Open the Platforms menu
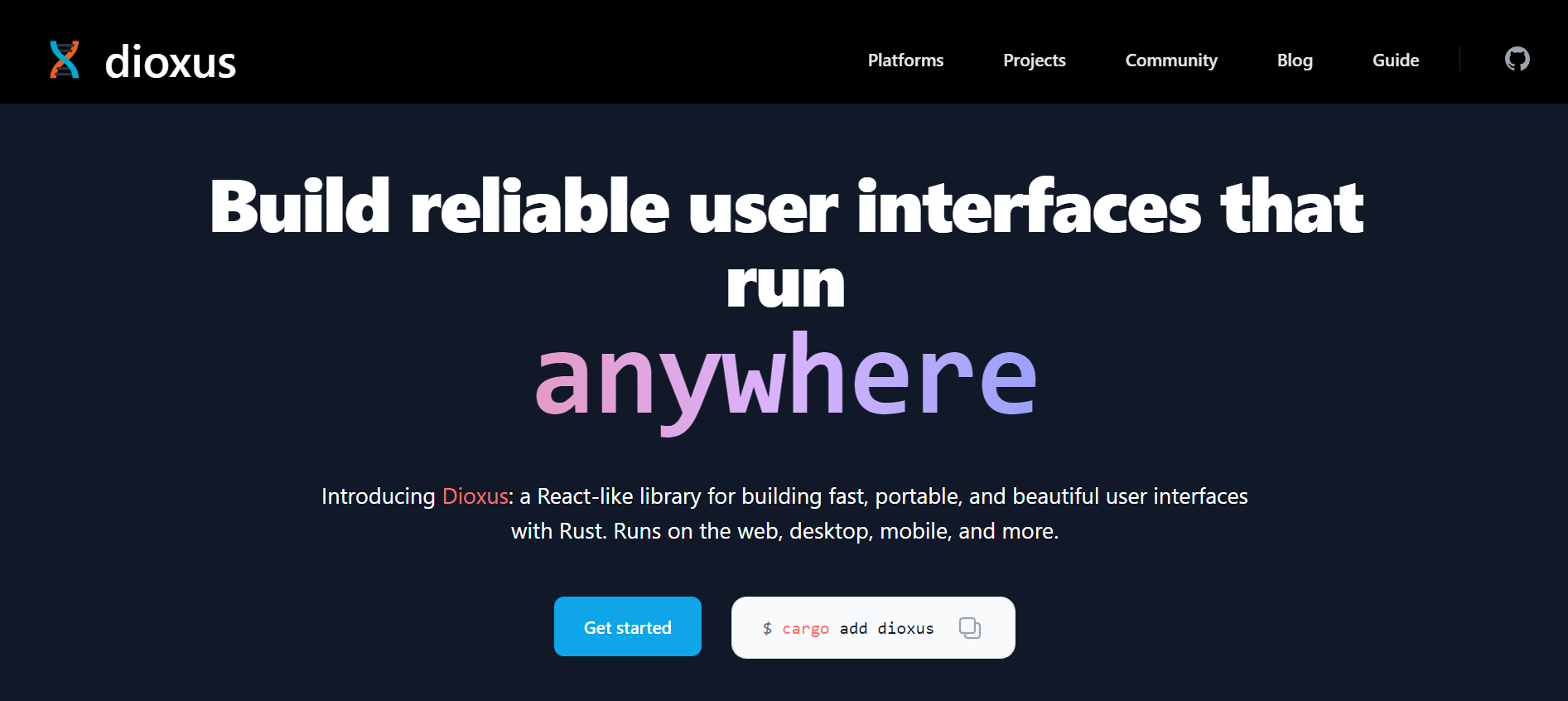 coord(905,60)
